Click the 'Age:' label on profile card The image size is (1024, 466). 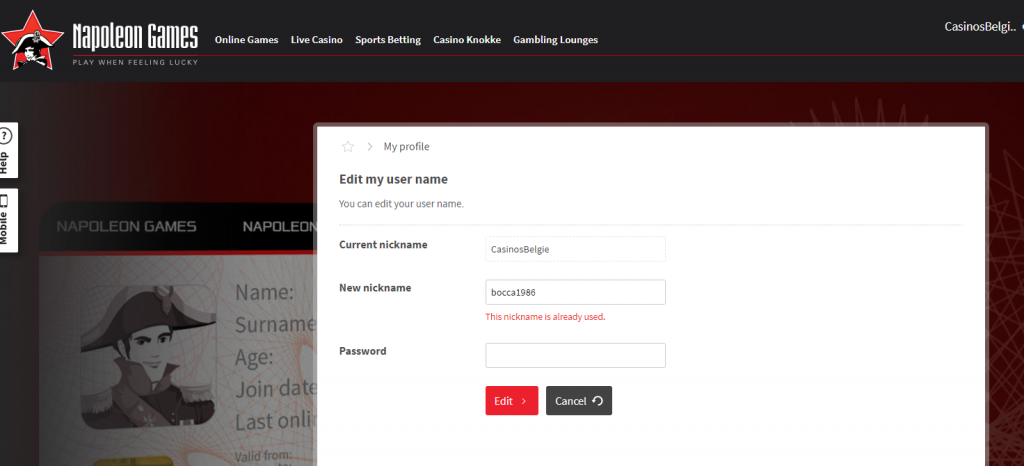click(x=254, y=358)
